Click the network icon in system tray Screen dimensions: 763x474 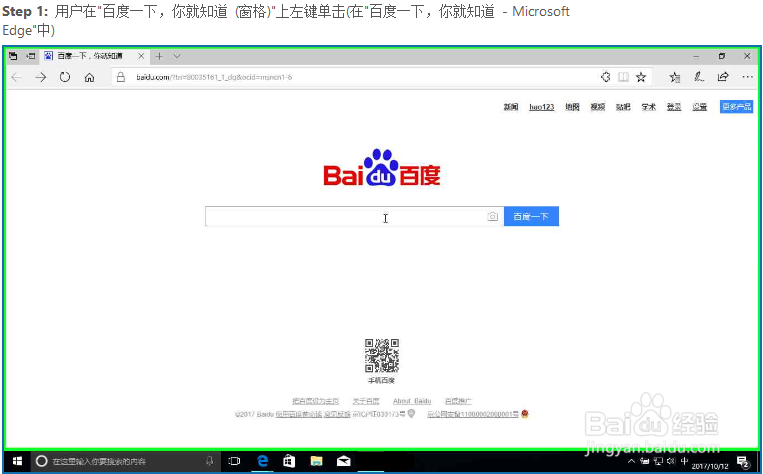point(658,461)
